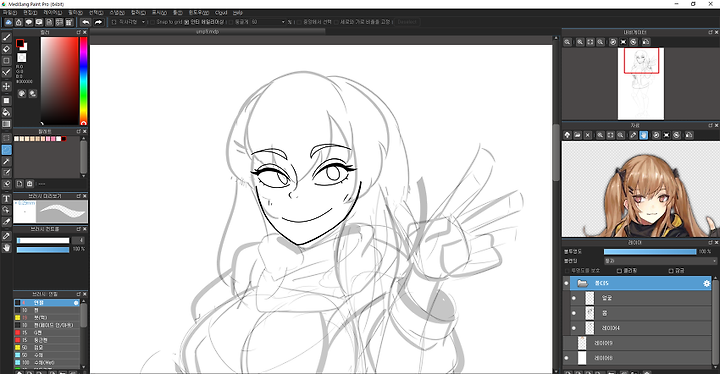720x374 pixels.
Task: Click the layer list vertical scrollbar
Action: click(x=714, y=322)
